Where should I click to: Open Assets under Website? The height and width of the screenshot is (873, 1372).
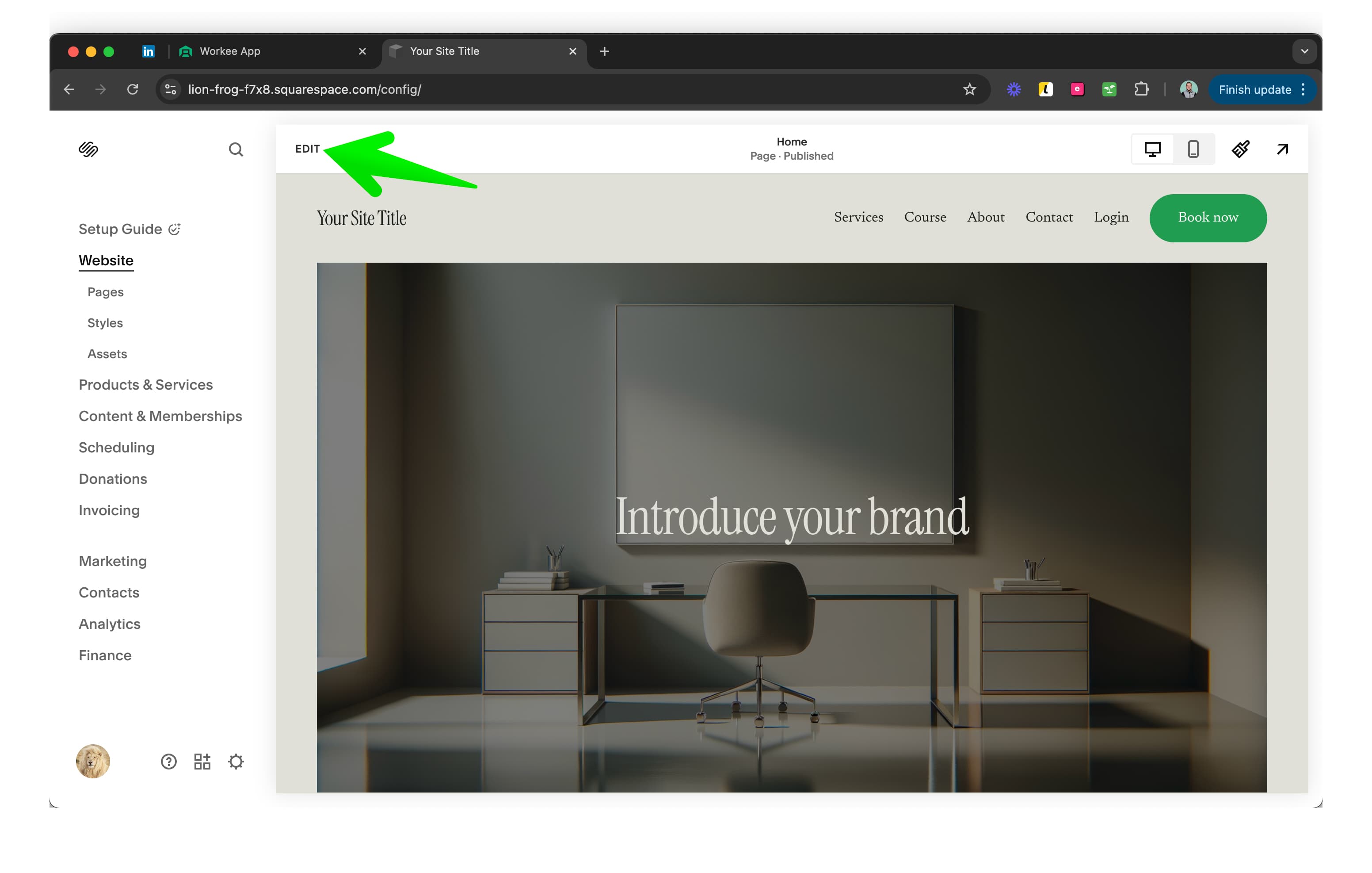click(x=107, y=354)
